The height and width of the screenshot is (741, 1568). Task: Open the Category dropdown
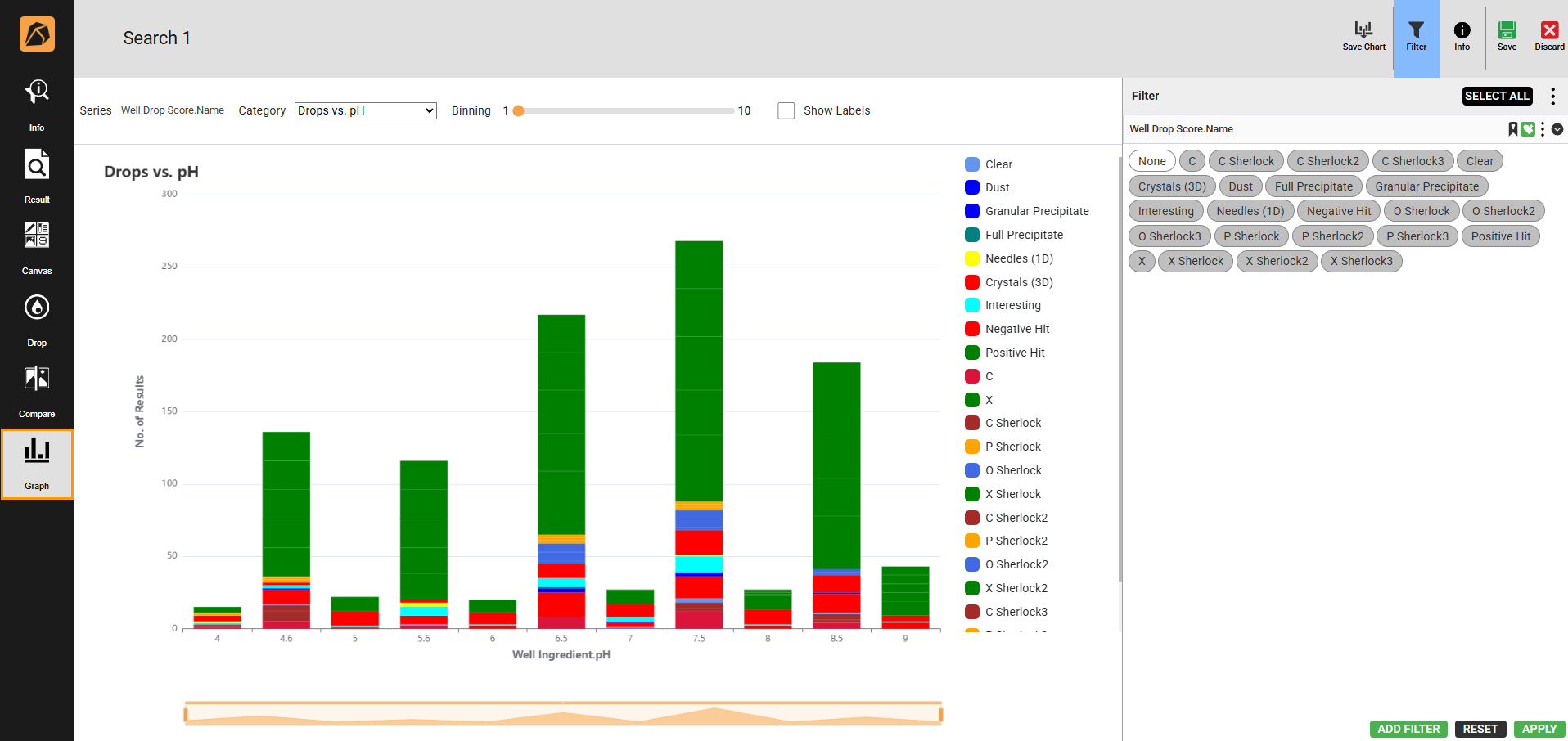[x=365, y=110]
